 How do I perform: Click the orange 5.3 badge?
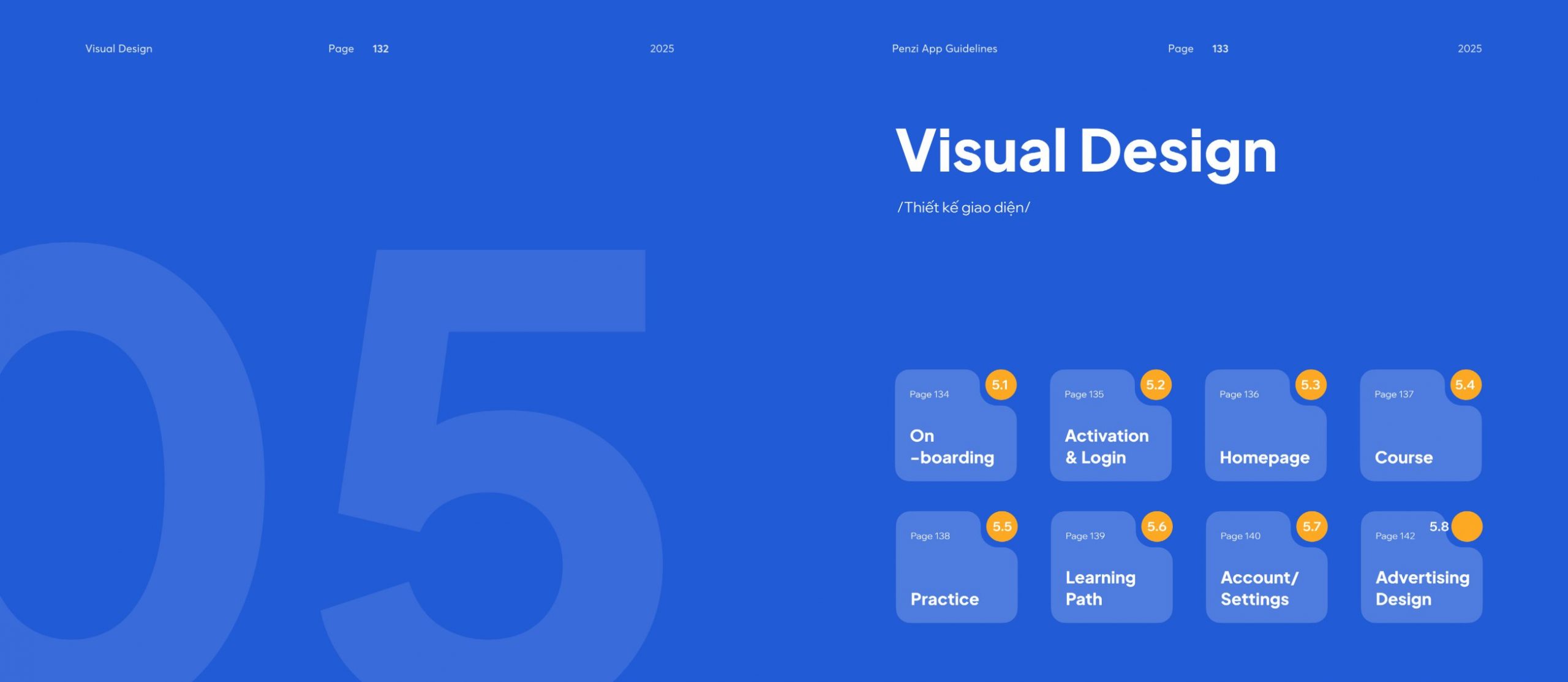tap(1311, 385)
